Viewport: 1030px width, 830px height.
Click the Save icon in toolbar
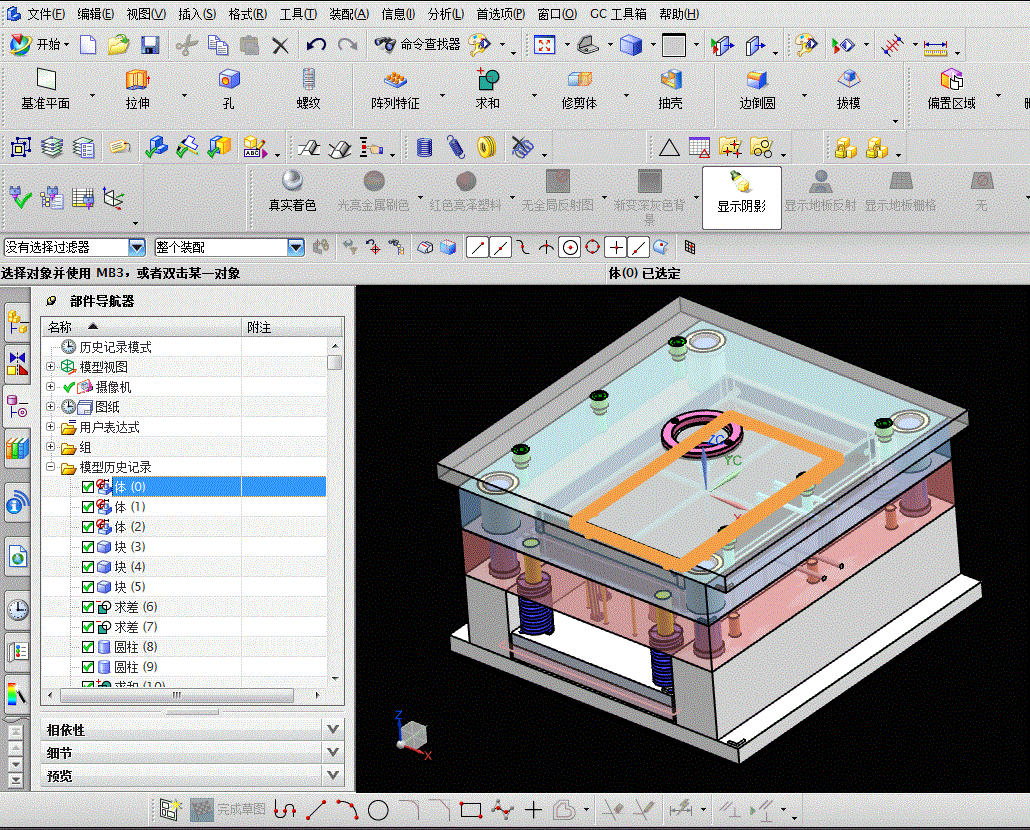pos(150,45)
